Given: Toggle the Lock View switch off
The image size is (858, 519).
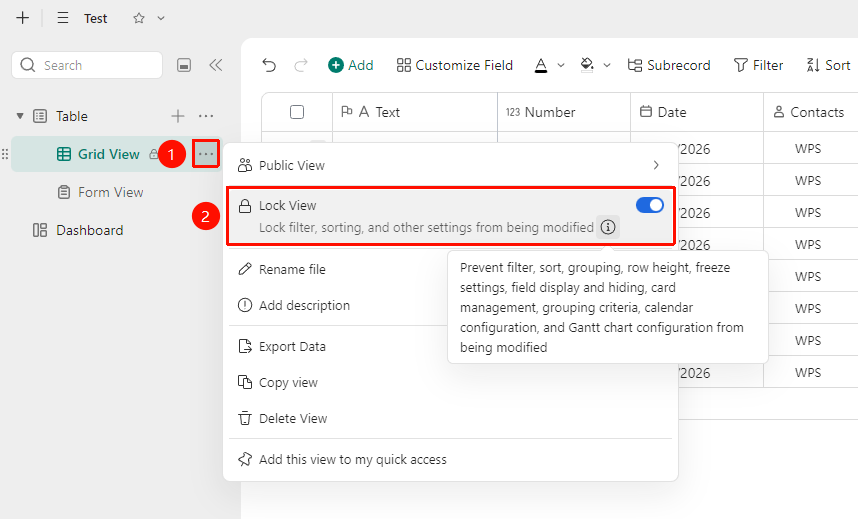Looking at the screenshot, I should click(x=650, y=205).
